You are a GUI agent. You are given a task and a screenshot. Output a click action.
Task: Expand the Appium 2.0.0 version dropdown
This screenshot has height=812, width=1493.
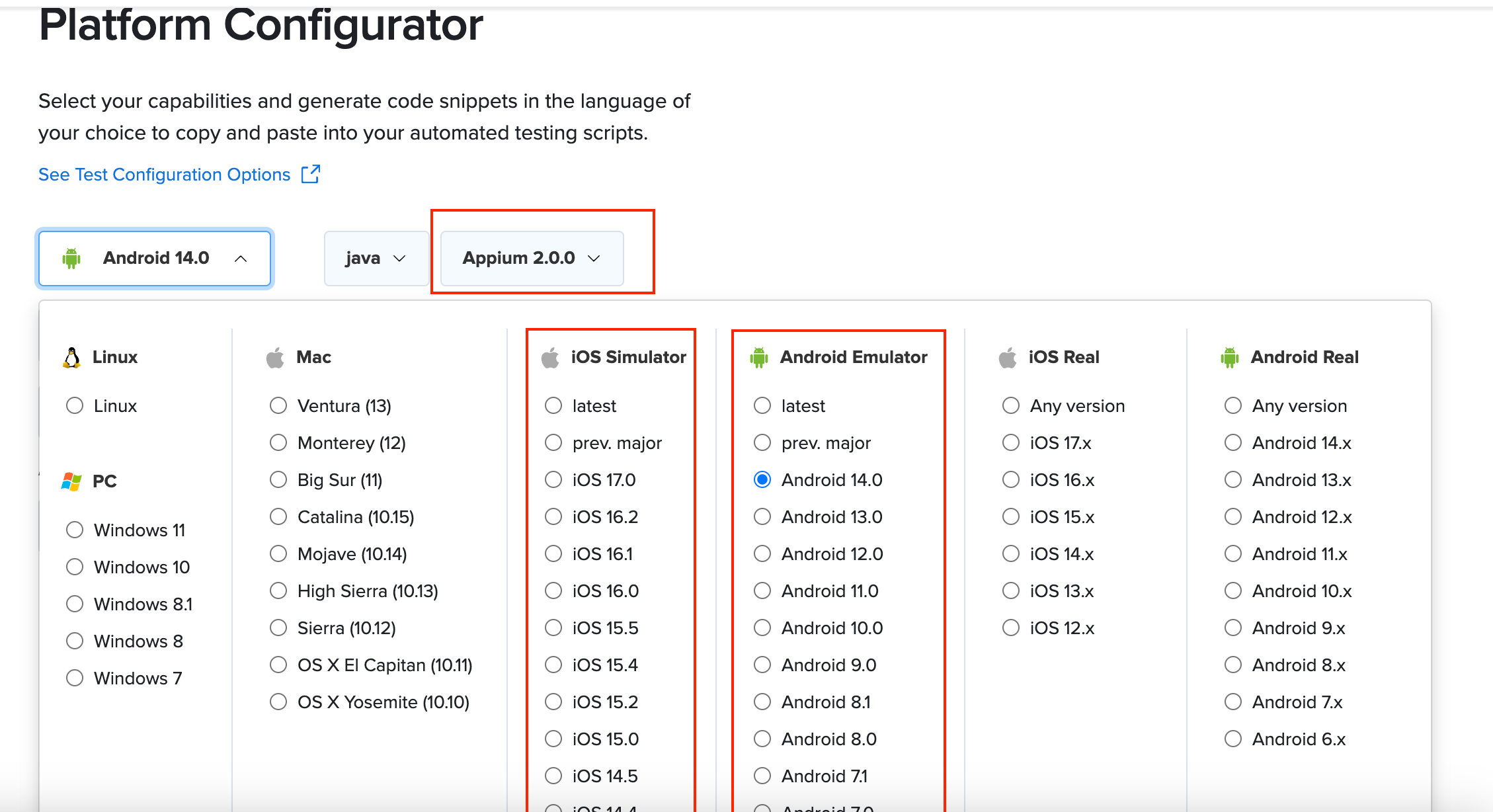[x=531, y=258]
